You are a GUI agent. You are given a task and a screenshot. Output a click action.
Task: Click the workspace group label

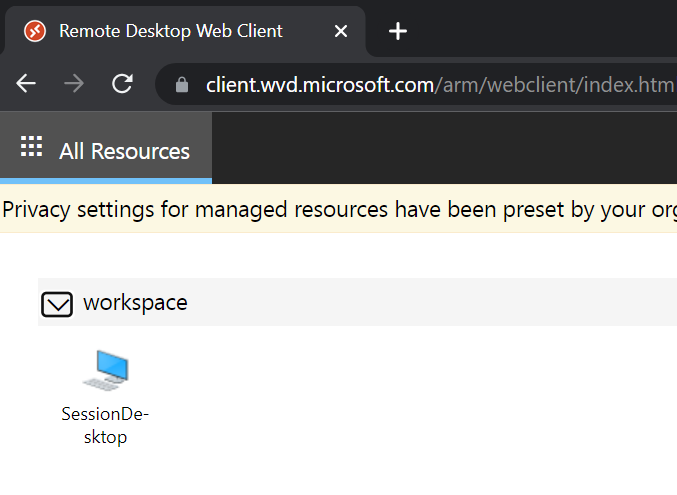coord(135,302)
